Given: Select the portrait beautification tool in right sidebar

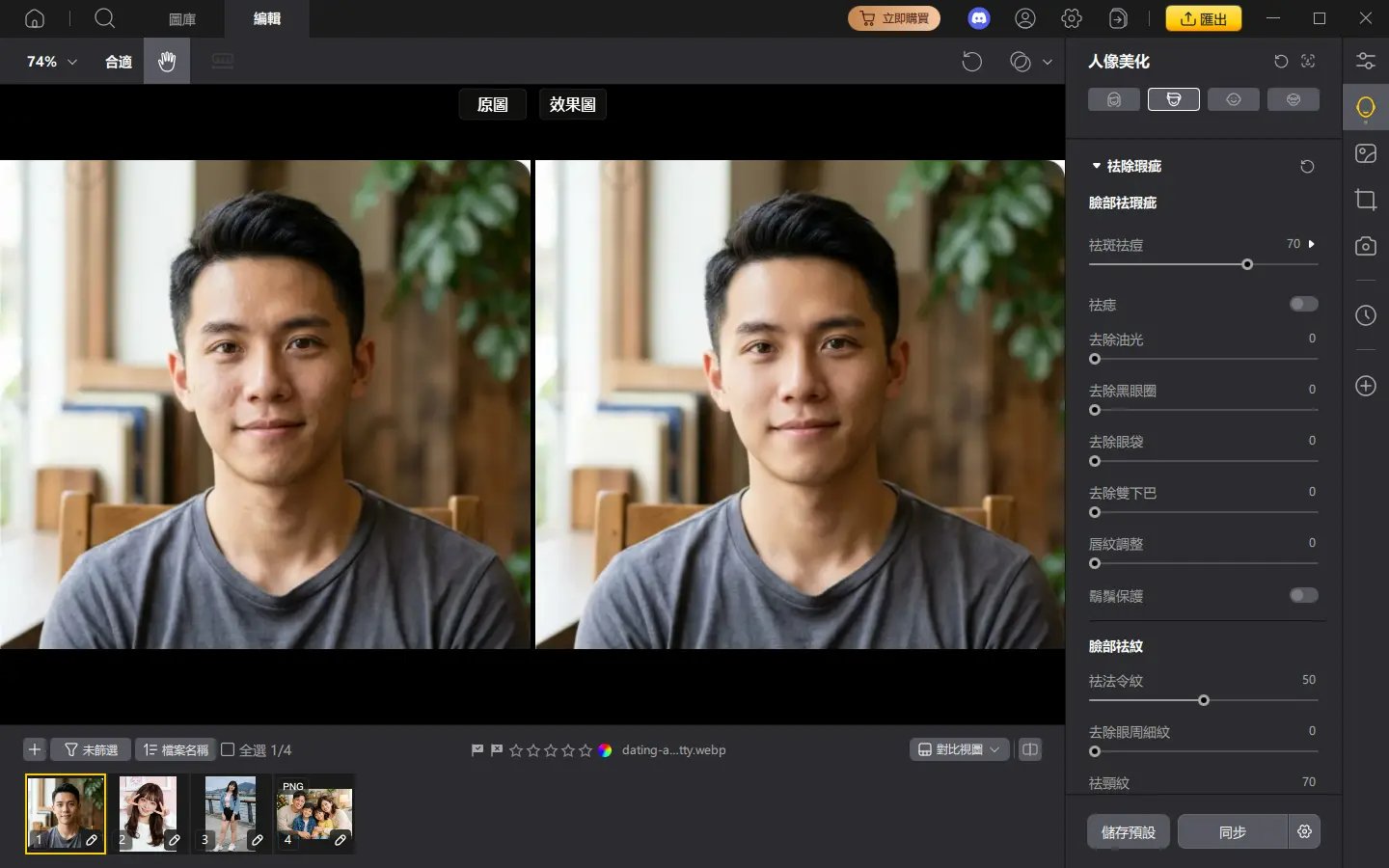Looking at the screenshot, I should (1366, 106).
